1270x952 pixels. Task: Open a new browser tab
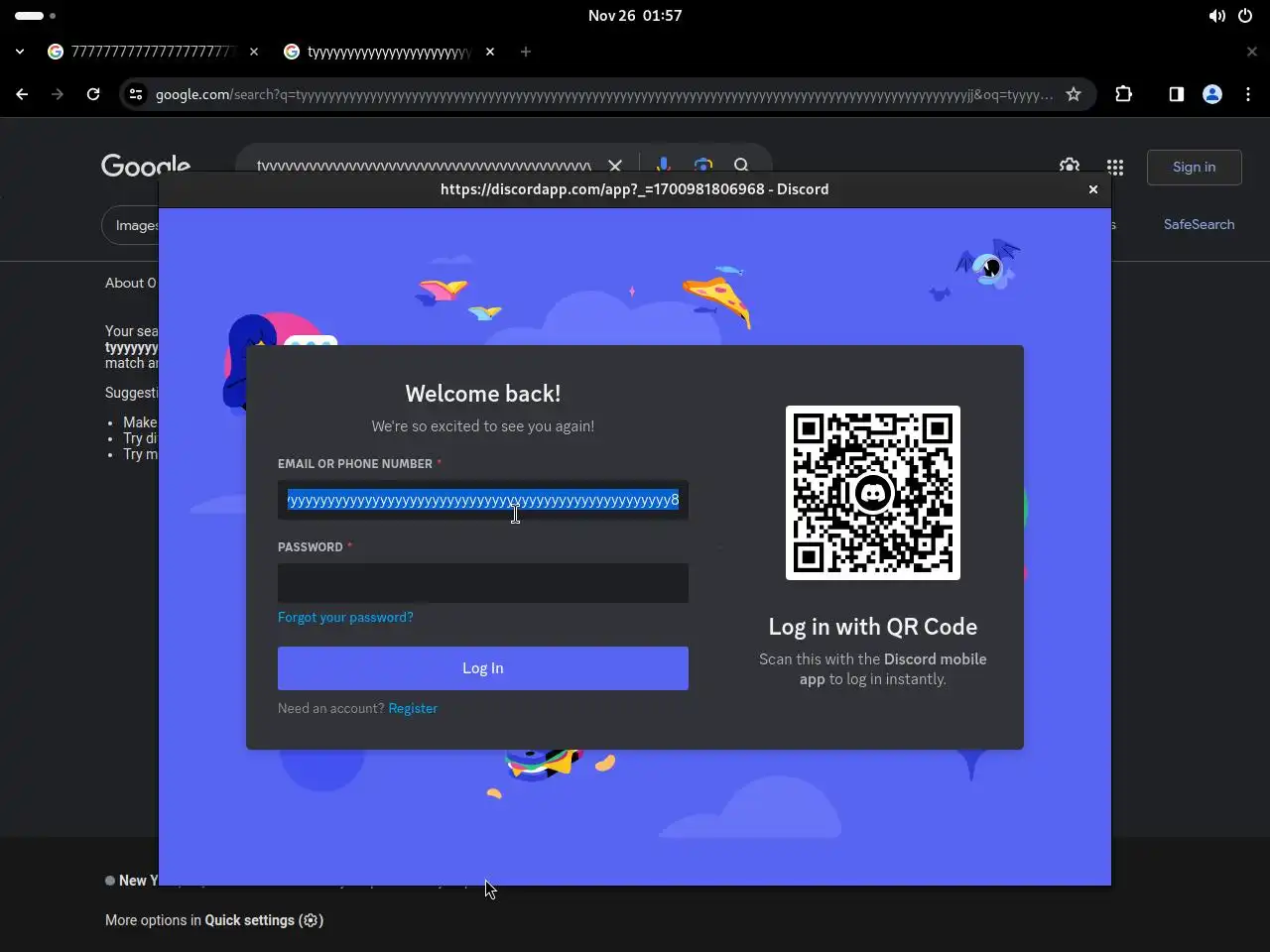pyautogui.click(x=526, y=52)
